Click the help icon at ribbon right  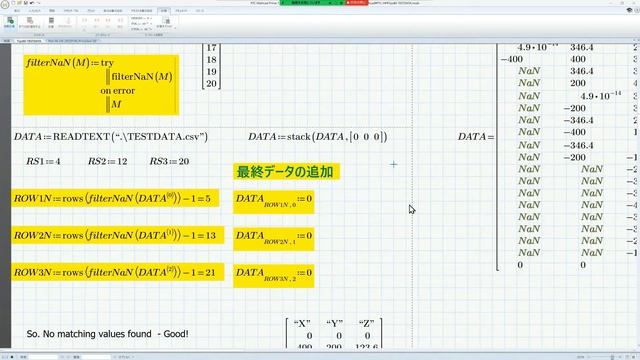click(x=637, y=11)
